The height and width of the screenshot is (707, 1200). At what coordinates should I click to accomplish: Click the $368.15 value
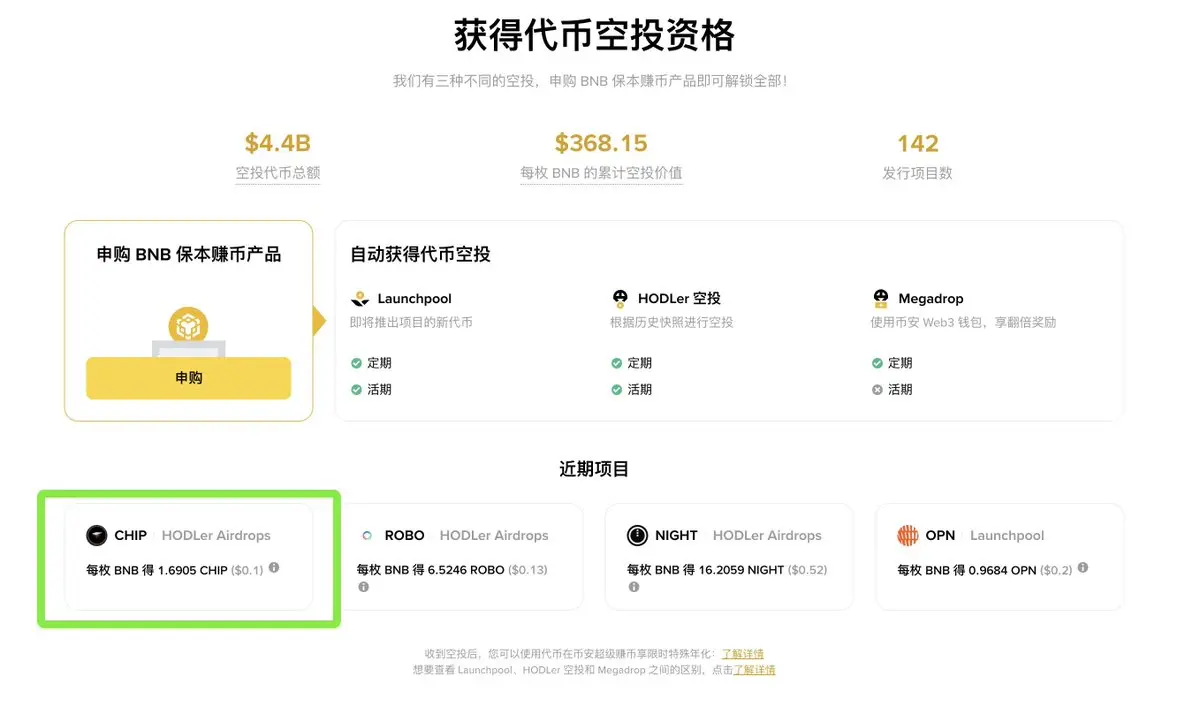[601, 144]
